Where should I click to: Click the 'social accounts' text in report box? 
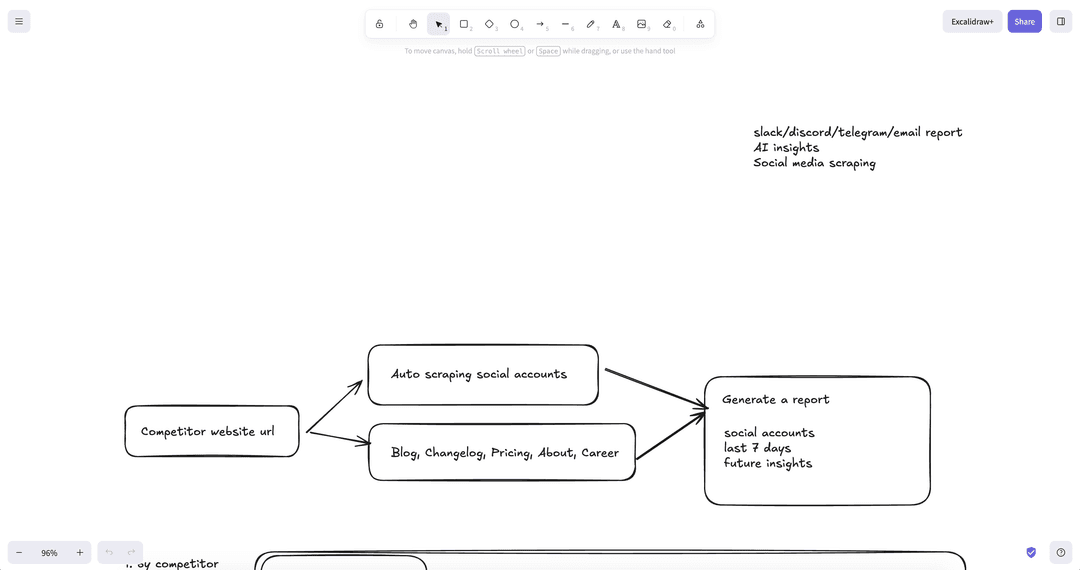769,433
